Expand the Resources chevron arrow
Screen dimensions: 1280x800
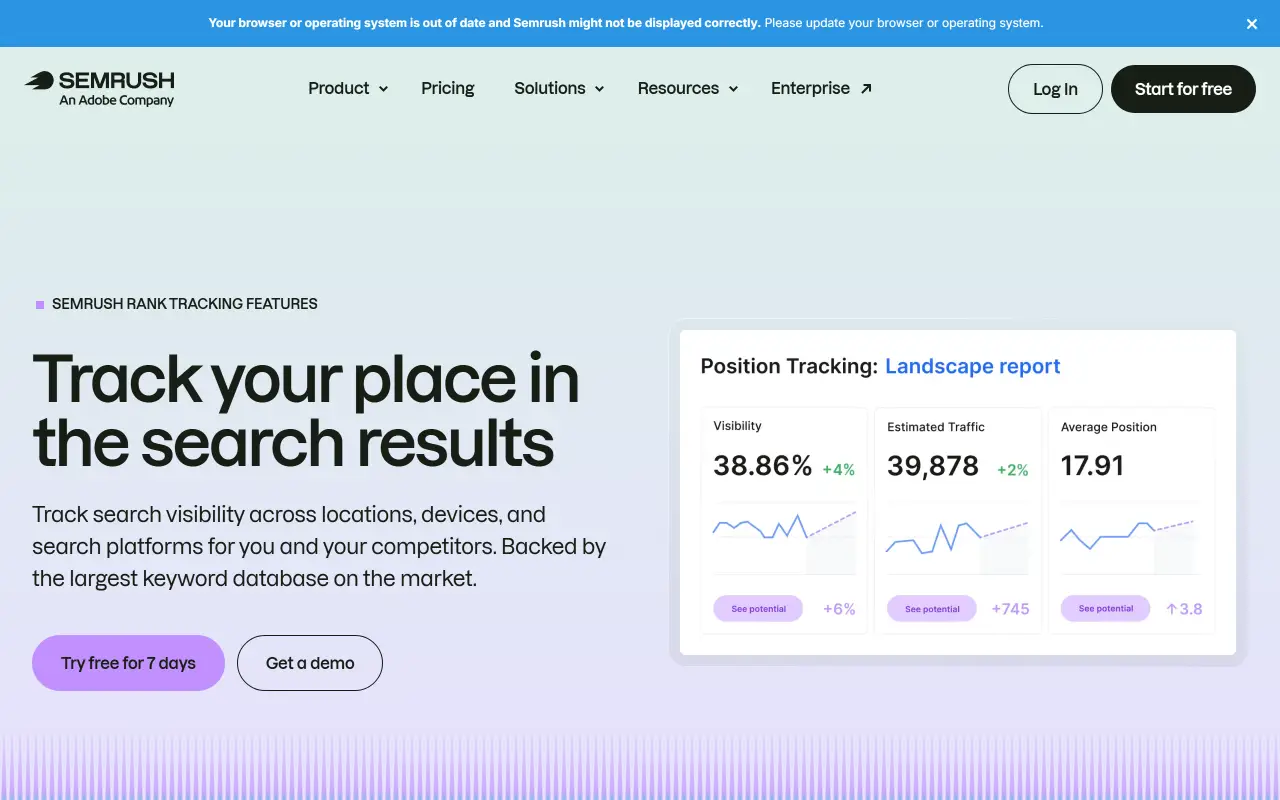[x=733, y=89]
